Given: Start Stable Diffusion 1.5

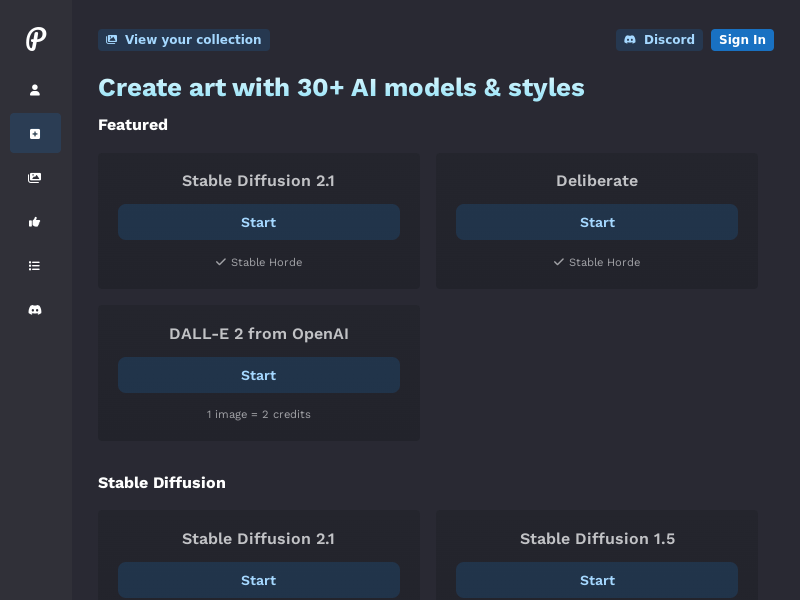Looking at the screenshot, I should (x=596, y=580).
